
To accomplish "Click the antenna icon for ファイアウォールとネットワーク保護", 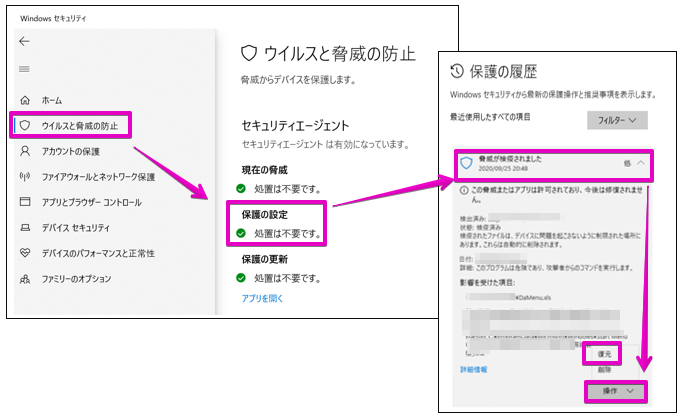I will [x=25, y=176].
